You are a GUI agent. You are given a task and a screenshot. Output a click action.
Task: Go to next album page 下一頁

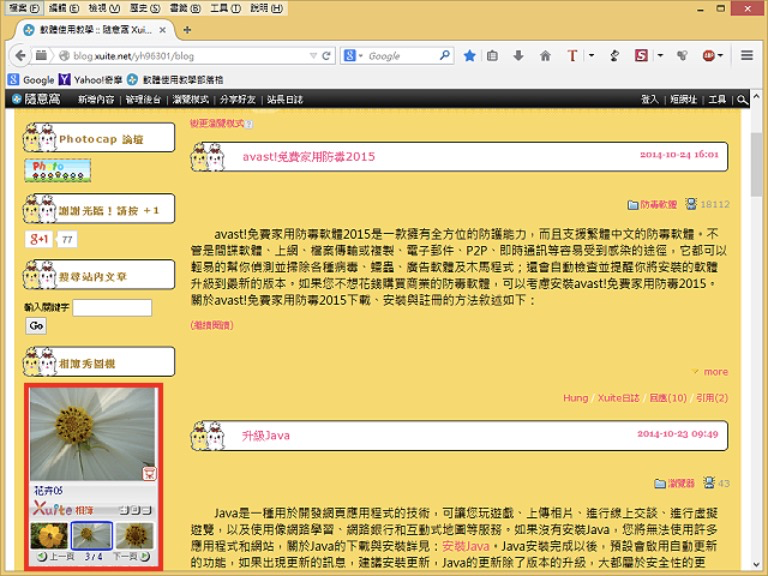coord(131,556)
